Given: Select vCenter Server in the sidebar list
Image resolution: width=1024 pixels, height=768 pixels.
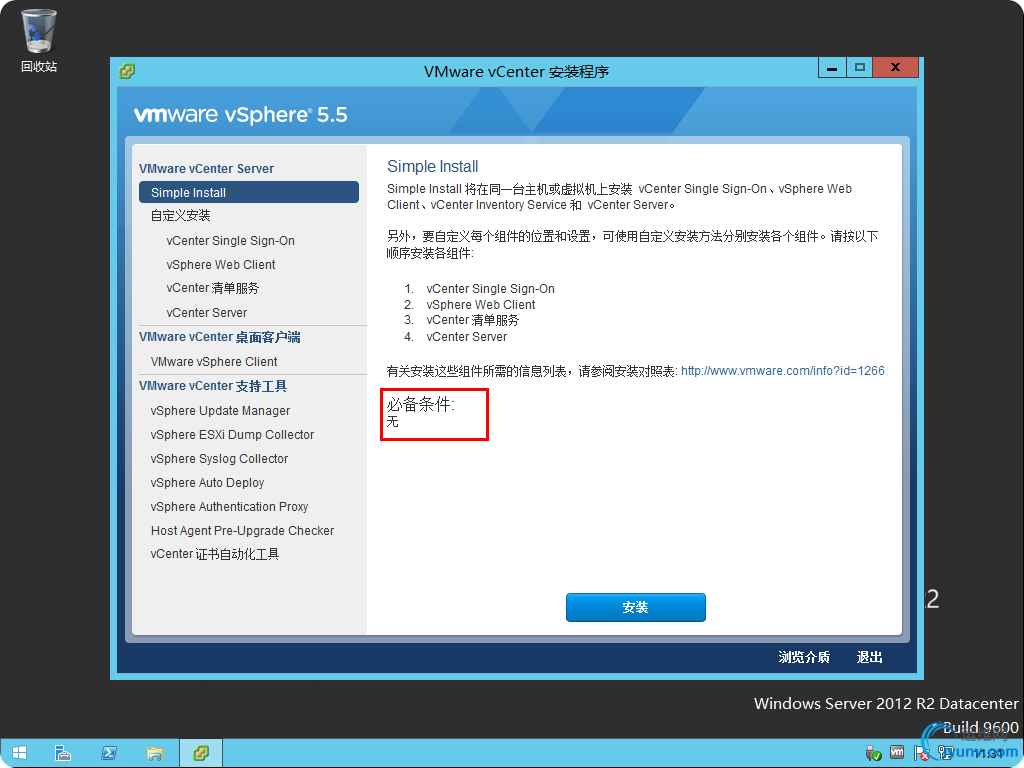Looking at the screenshot, I should pos(206,313).
